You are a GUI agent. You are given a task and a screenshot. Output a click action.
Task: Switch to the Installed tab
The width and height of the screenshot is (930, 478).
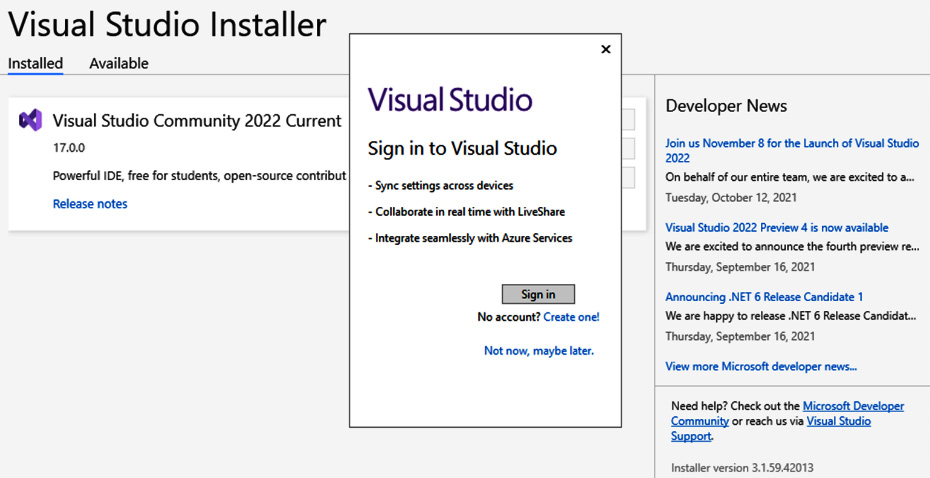[x=35, y=63]
